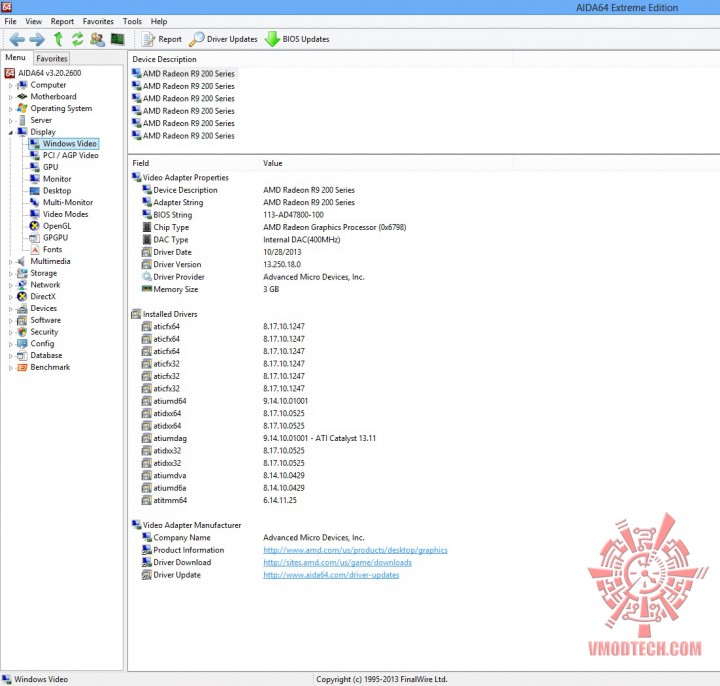This screenshot has width=720, height=686.
Task: Open the Tools menu
Action: 132,22
